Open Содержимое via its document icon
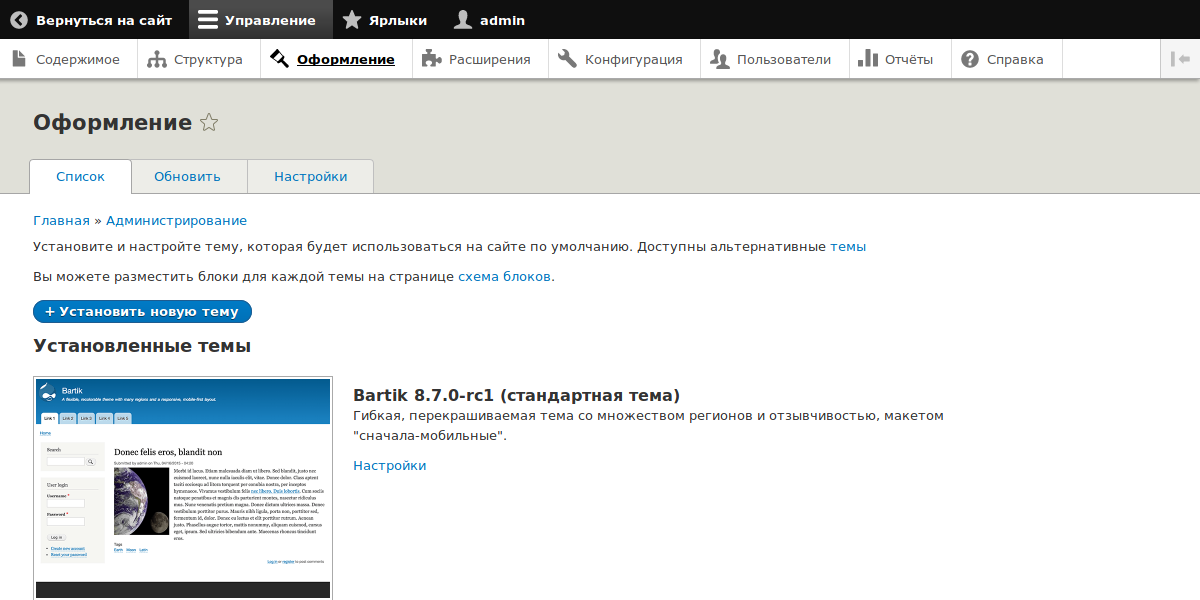The height and width of the screenshot is (600, 1200). (19, 59)
